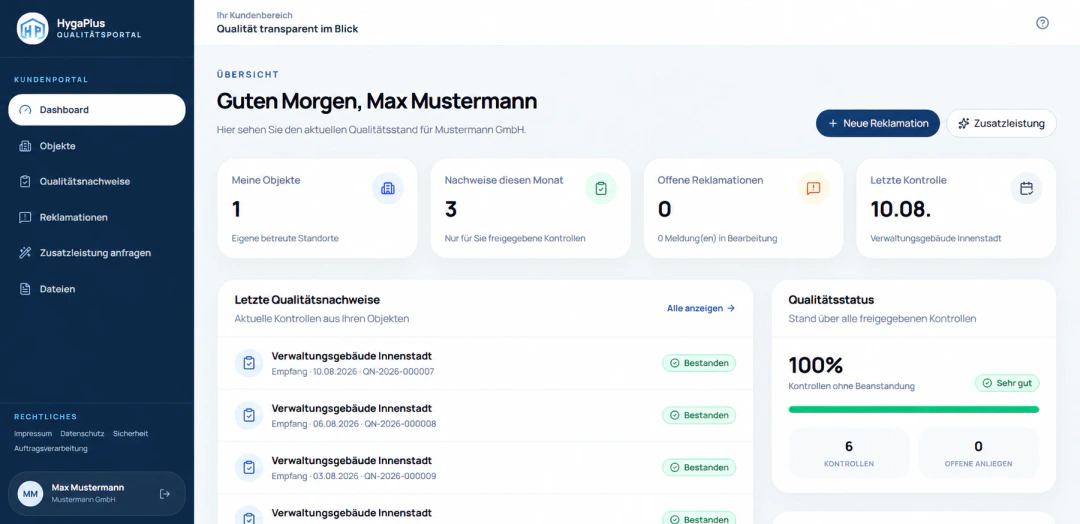Click the clipboard icon of QN-2026-000009 row
The width and height of the screenshot is (1080, 524).
coord(249,468)
